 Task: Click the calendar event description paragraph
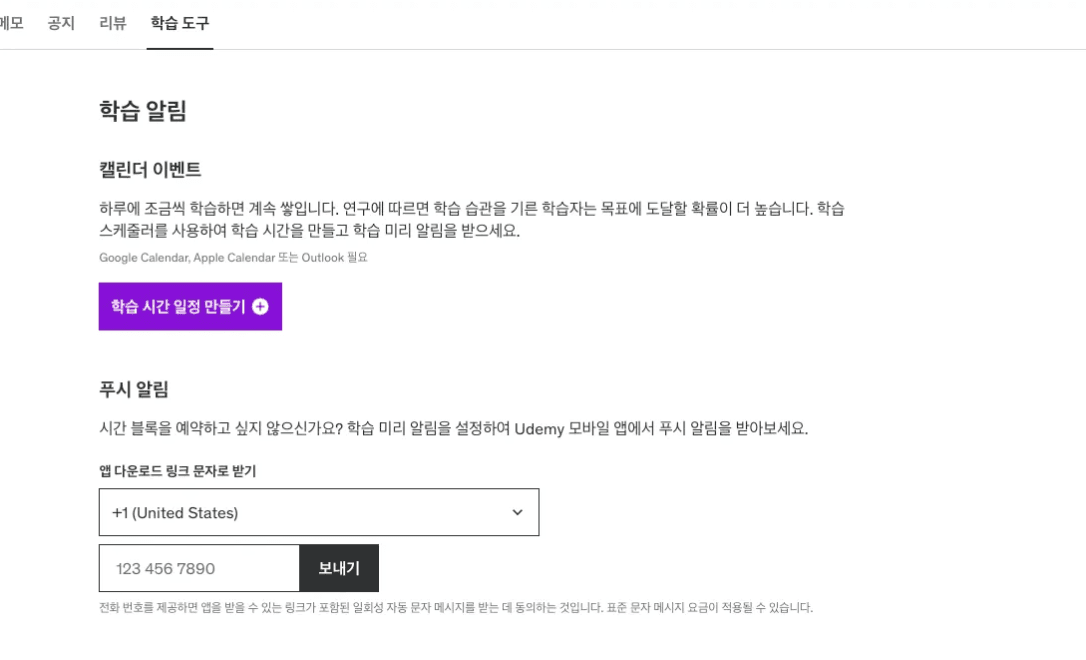(471, 219)
